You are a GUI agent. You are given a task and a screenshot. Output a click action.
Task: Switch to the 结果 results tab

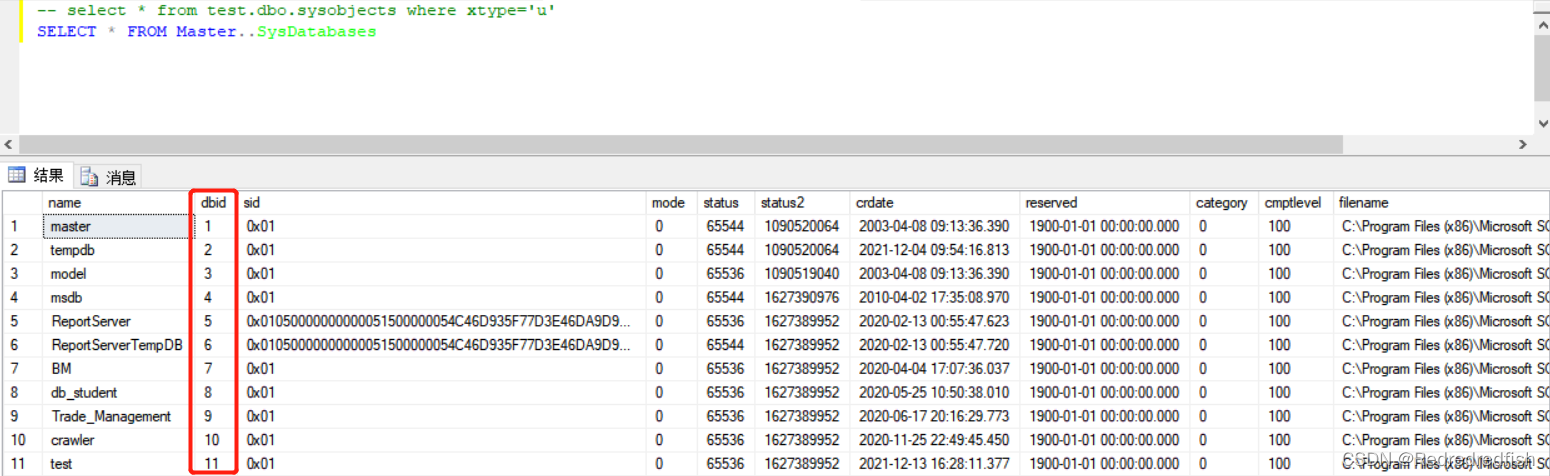pyautogui.click(x=37, y=177)
